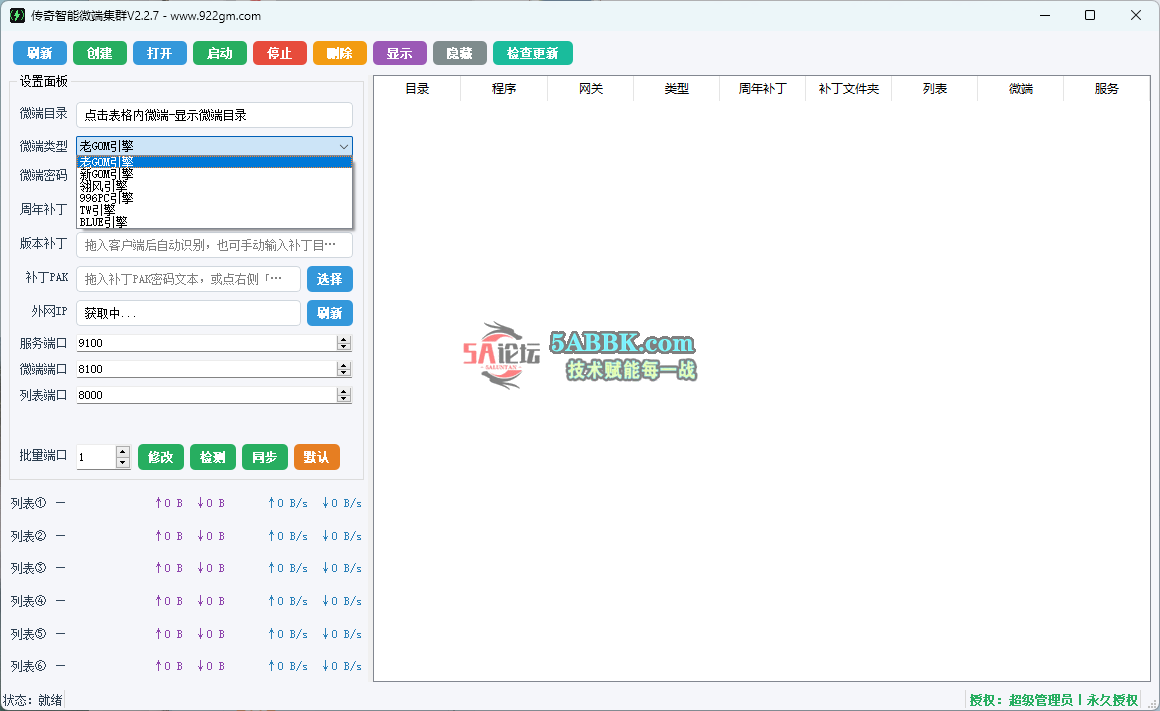Click into the 微端目录 input field
The width and height of the screenshot is (1160, 711).
(x=215, y=115)
